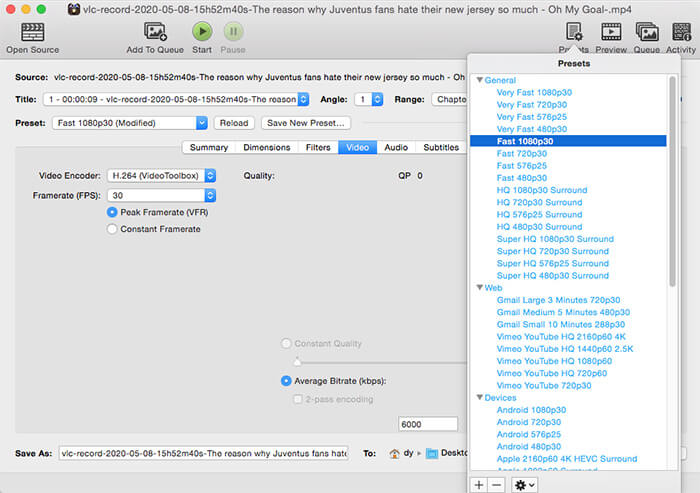Add a new preset with plus button
The image size is (700, 493).
[479, 485]
